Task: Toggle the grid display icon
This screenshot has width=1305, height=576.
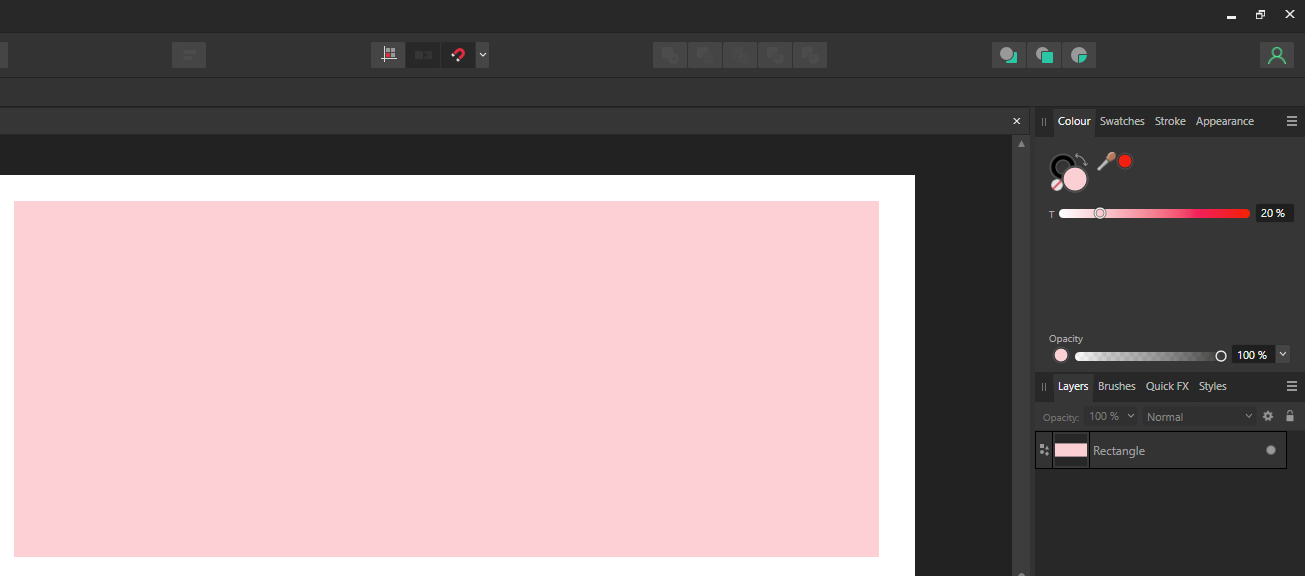Action: [388, 55]
